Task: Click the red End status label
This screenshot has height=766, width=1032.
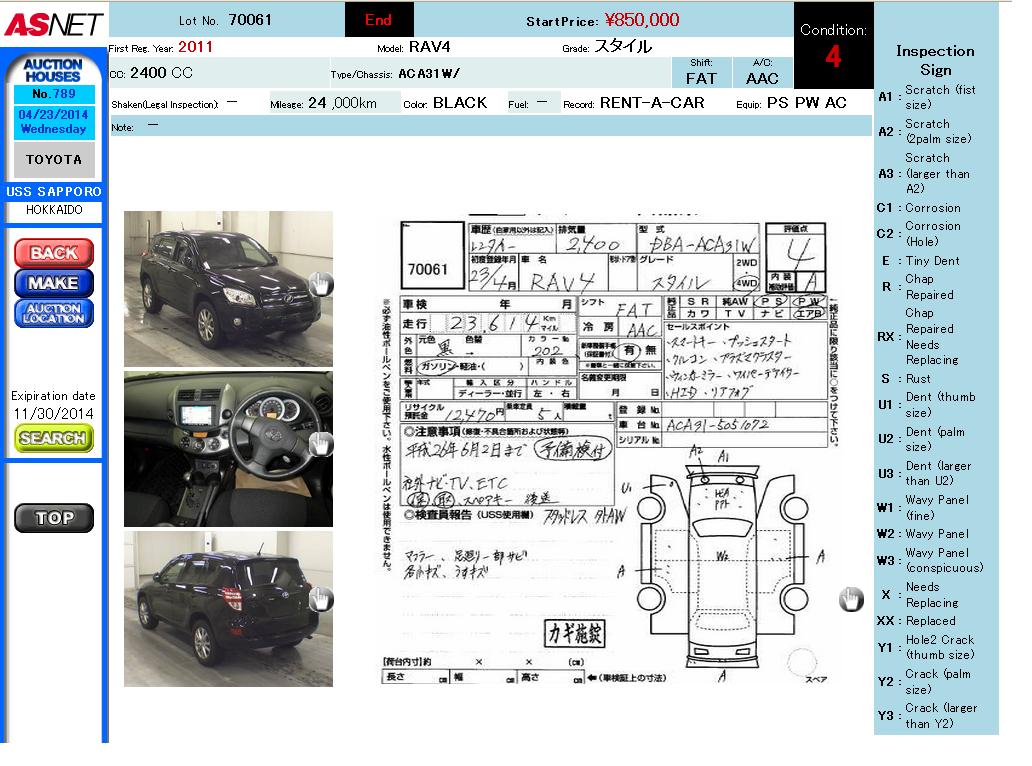Action: [378, 20]
